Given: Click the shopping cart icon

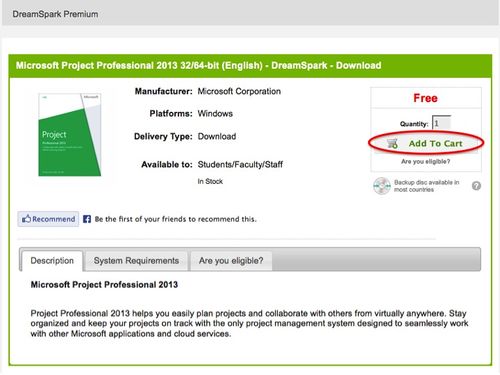Looking at the screenshot, I should pyautogui.click(x=392, y=144).
